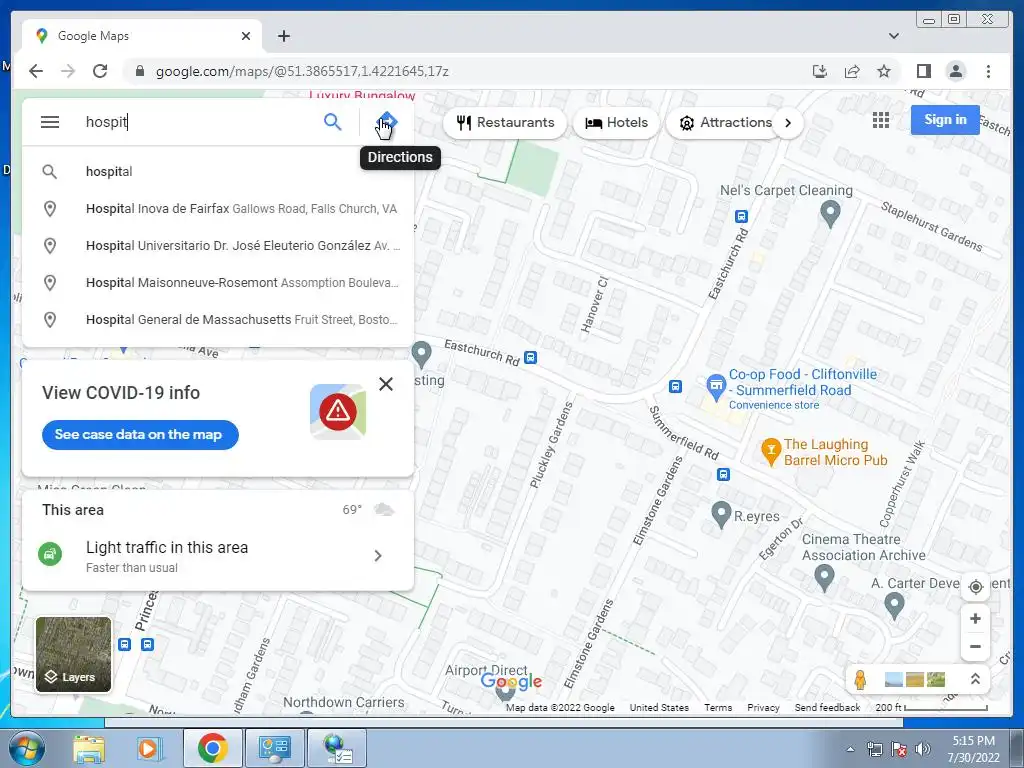1024x768 pixels.
Task: Click the green traffic car icon
Action: point(50,555)
